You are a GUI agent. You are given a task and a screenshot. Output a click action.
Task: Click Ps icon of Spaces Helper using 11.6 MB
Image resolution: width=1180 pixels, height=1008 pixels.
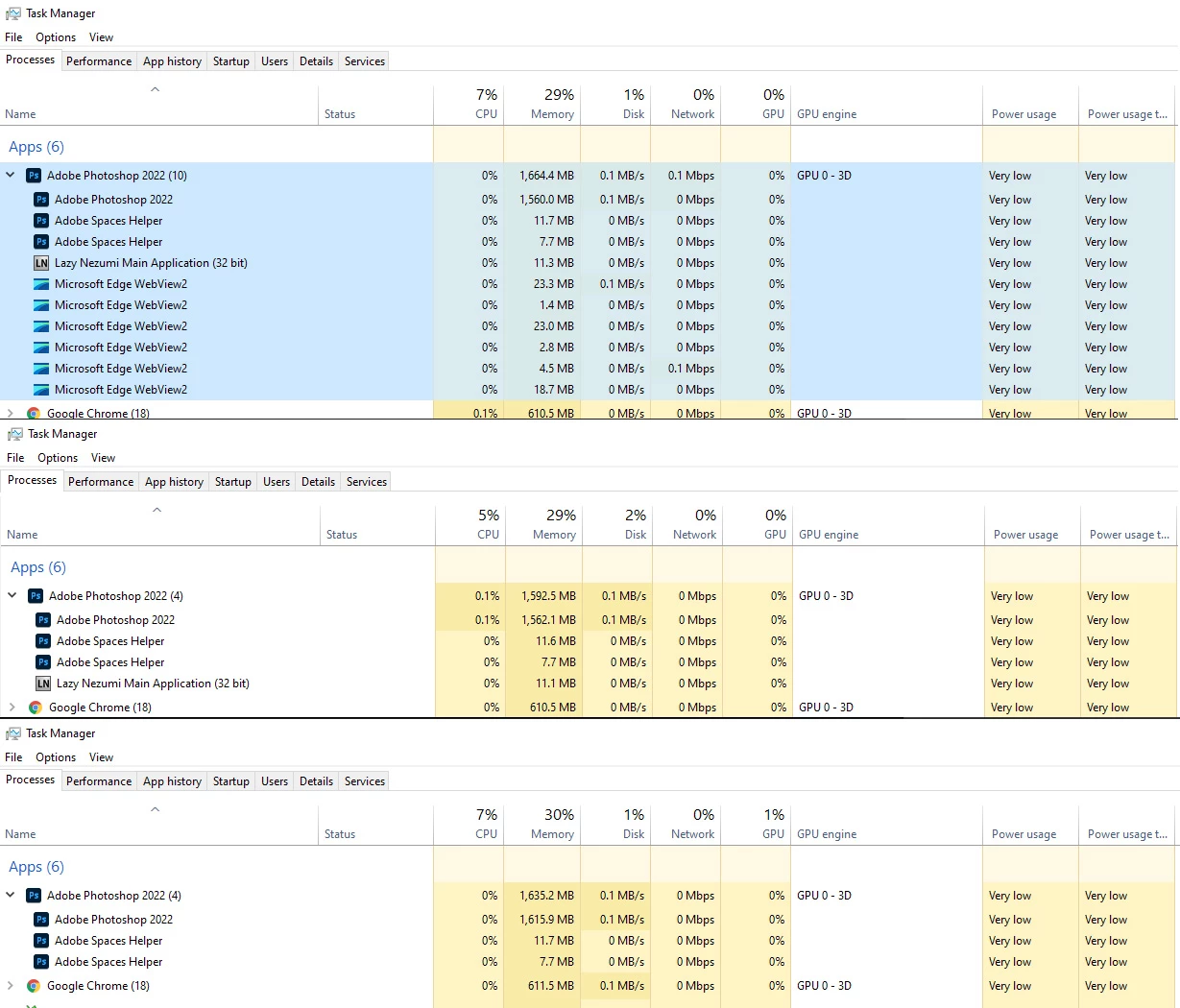[x=43, y=641]
